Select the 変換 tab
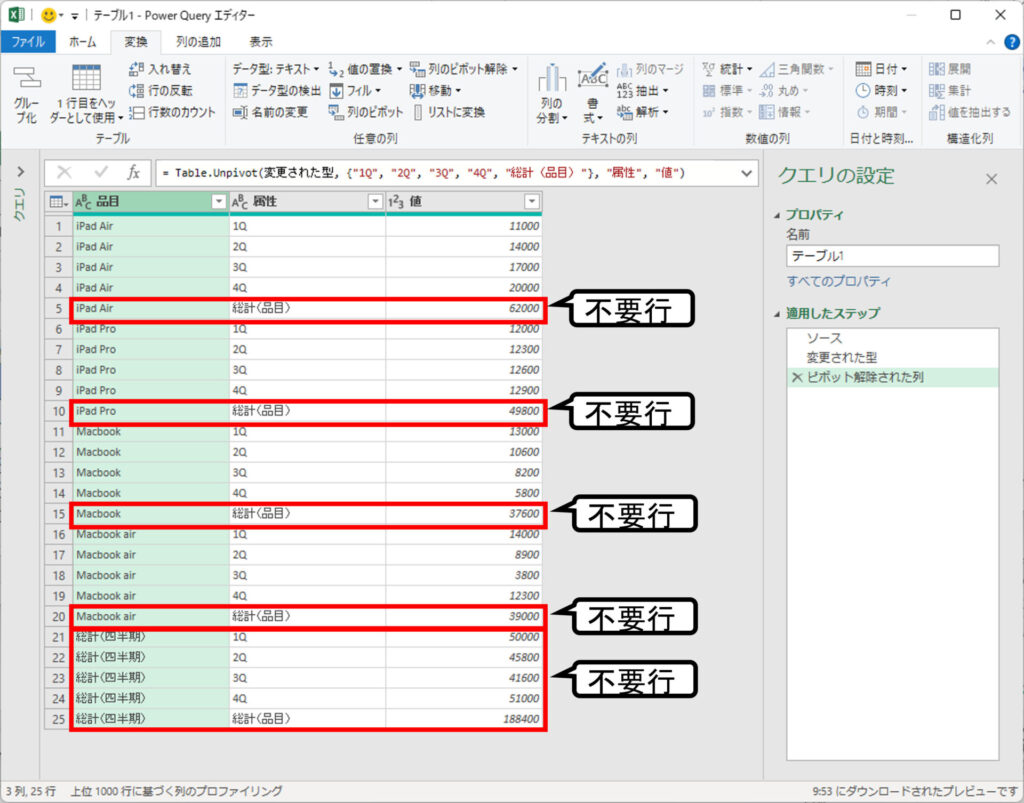 pos(136,42)
